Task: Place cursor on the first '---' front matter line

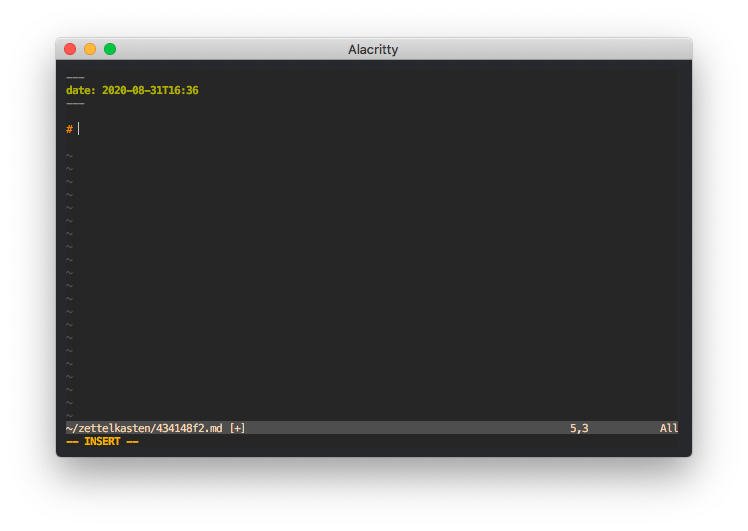Action: pyautogui.click(x=75, y=77)
